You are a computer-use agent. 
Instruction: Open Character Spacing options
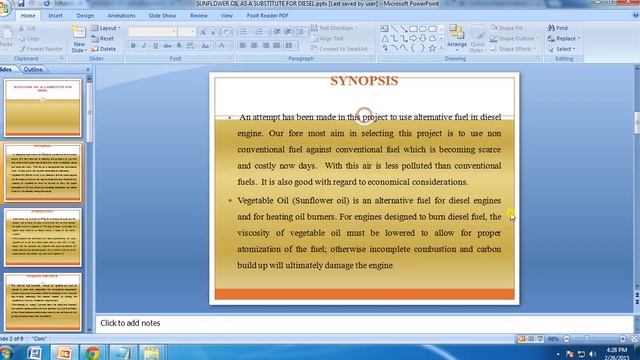pyautogui.click(x=191, y=46)
